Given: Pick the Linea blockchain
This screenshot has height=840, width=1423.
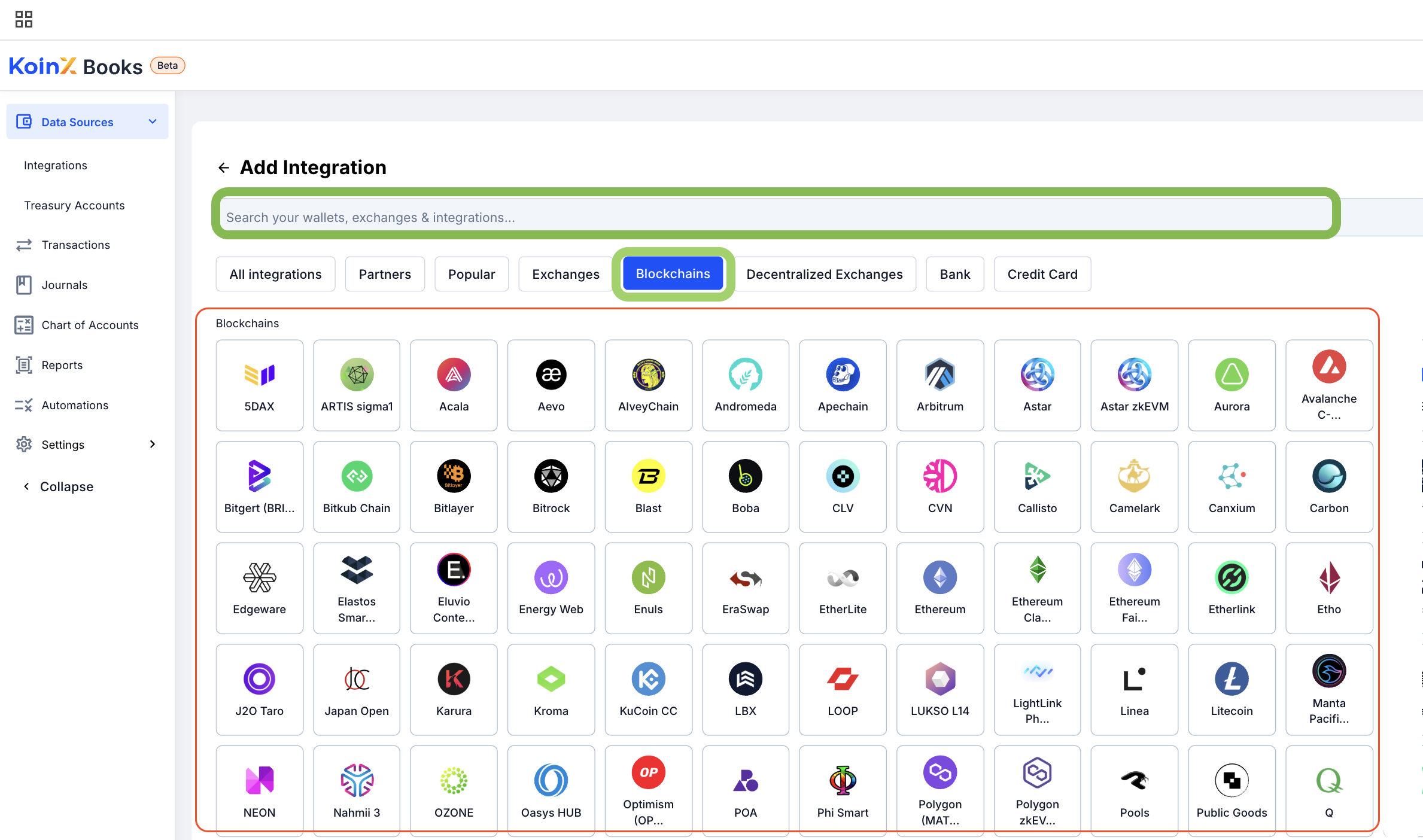Looking at the screenshot, I should coord(1135,689).
